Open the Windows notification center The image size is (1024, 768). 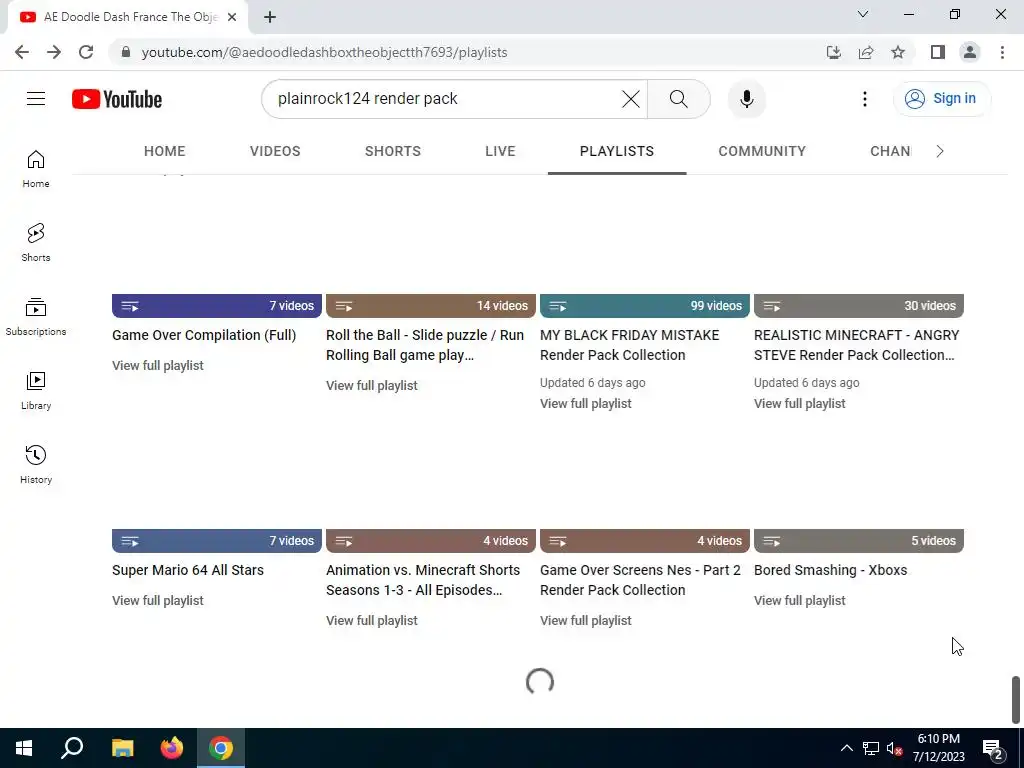[x=993, y=748]
